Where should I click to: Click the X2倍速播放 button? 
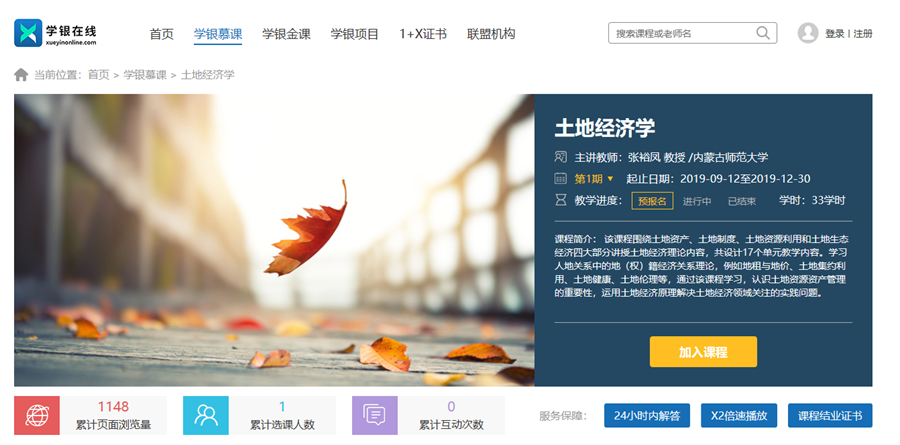pos(739,416)
